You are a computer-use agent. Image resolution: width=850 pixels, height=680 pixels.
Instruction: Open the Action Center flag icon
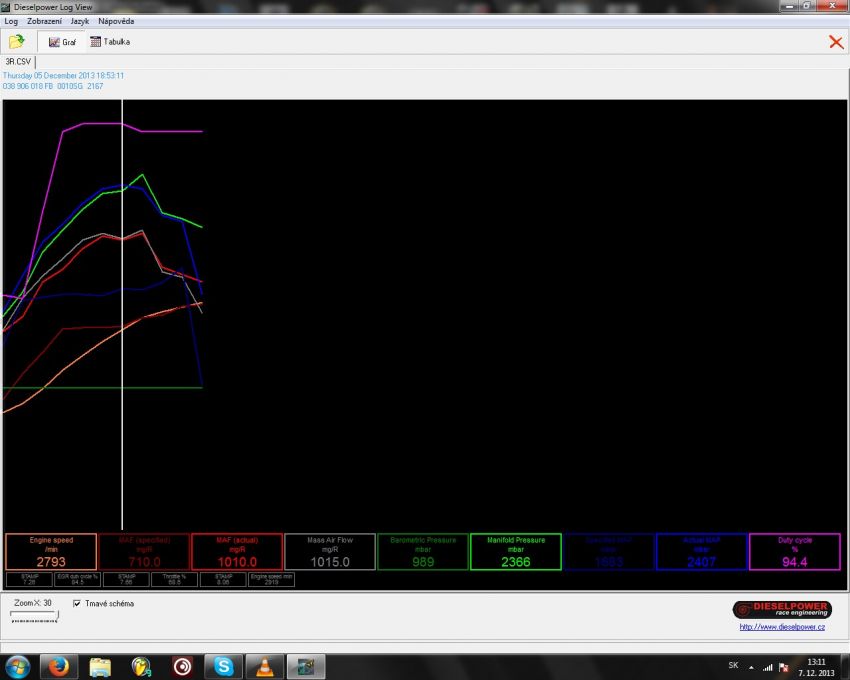pos(783,668)
